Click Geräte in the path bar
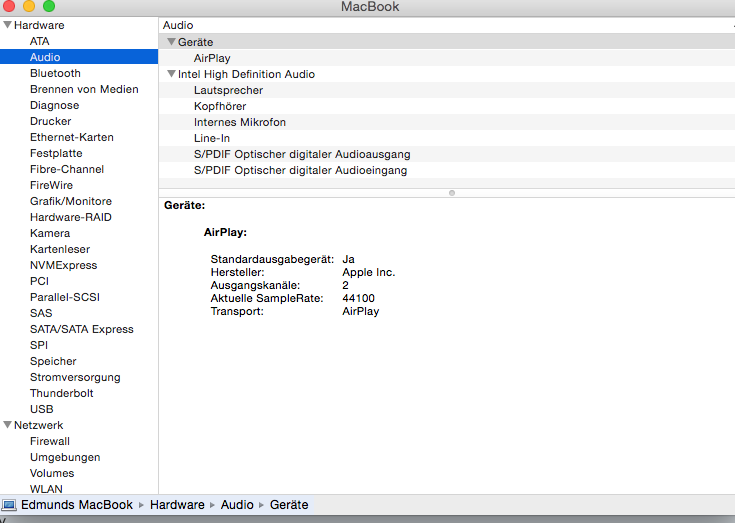 pyautogui.click(x=289, y=505)
